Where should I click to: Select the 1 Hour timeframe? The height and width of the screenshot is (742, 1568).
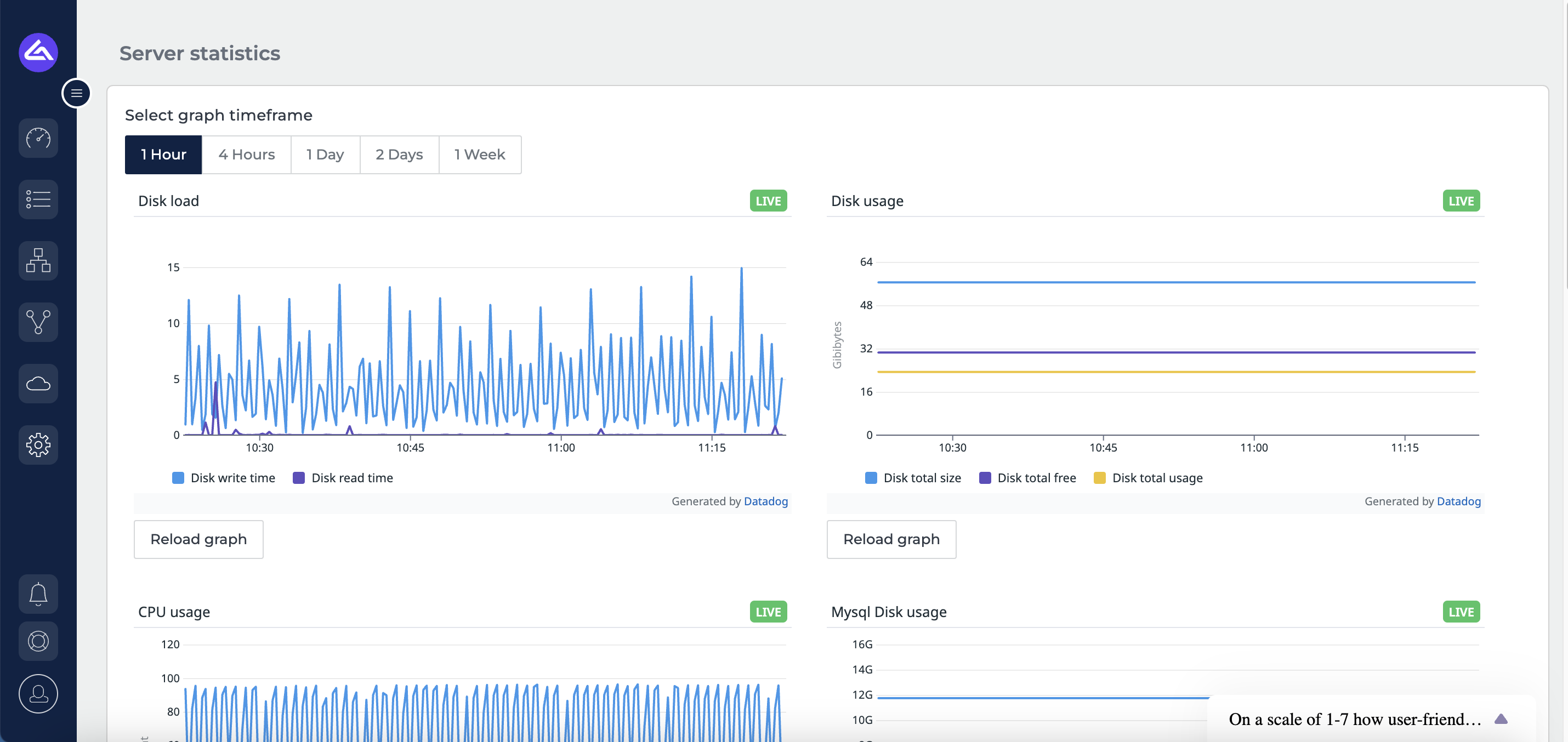(163, 155)
